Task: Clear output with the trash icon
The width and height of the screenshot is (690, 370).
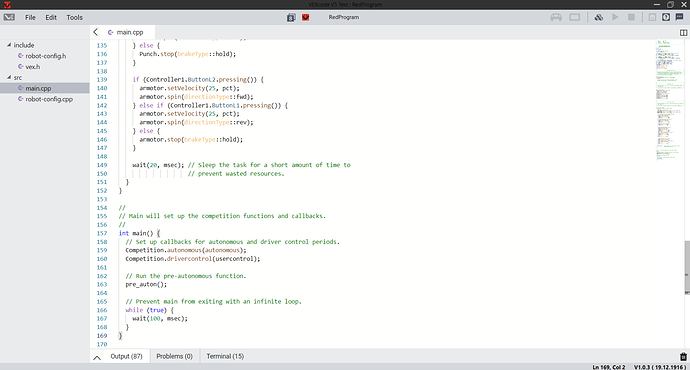Action: [x=683, y=356]
